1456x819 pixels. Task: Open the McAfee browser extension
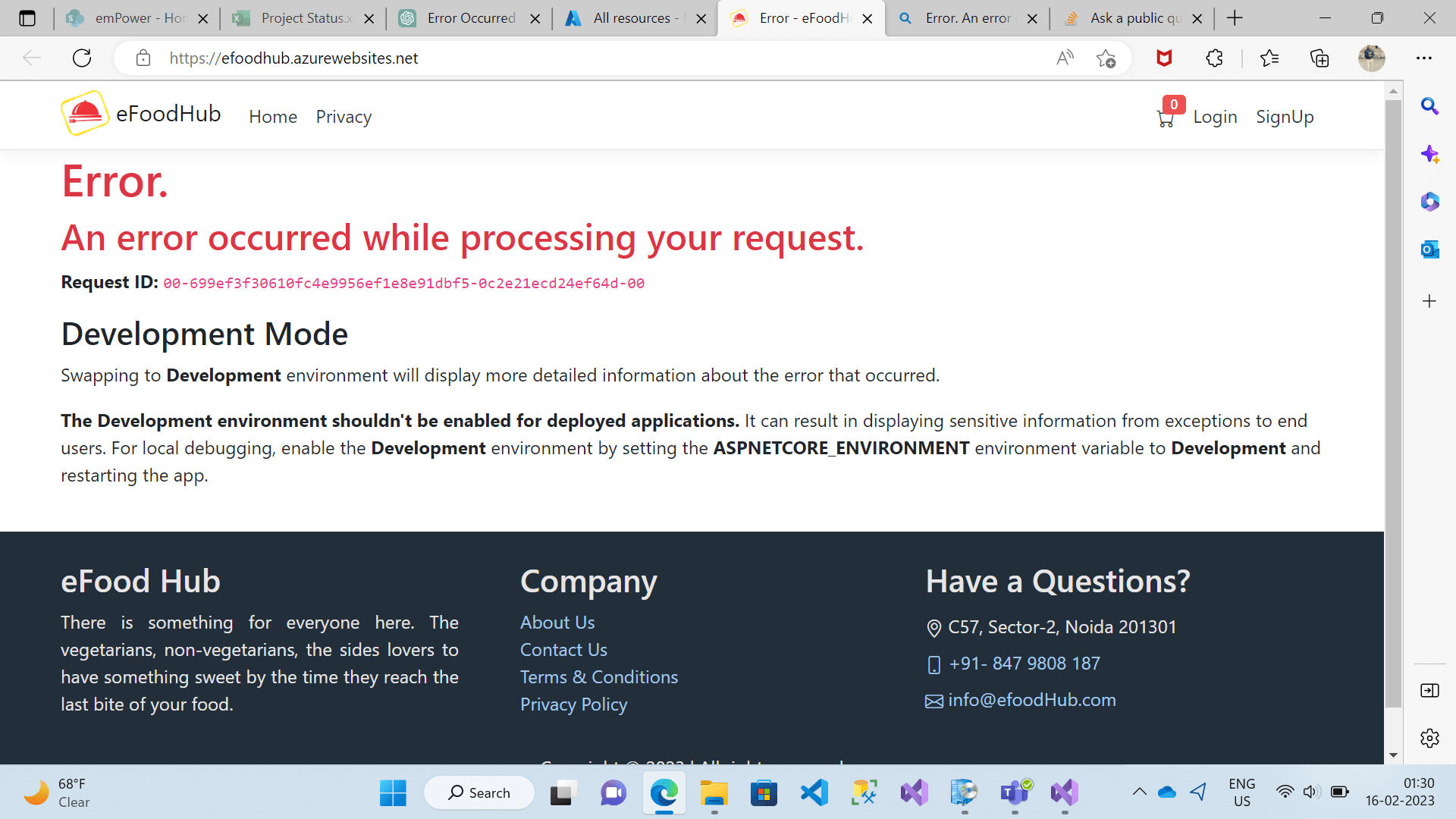pyautogui.click(x=1165, y=58)
